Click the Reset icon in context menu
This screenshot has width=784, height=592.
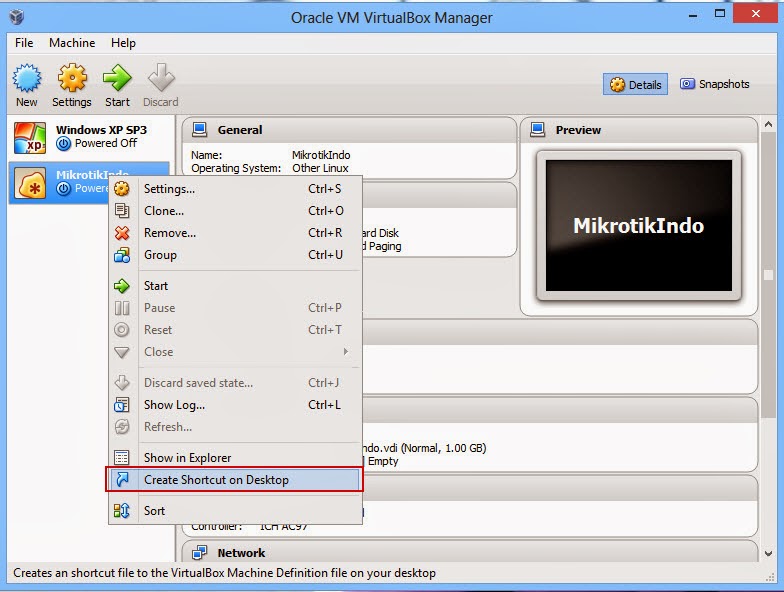click(122, 330)
